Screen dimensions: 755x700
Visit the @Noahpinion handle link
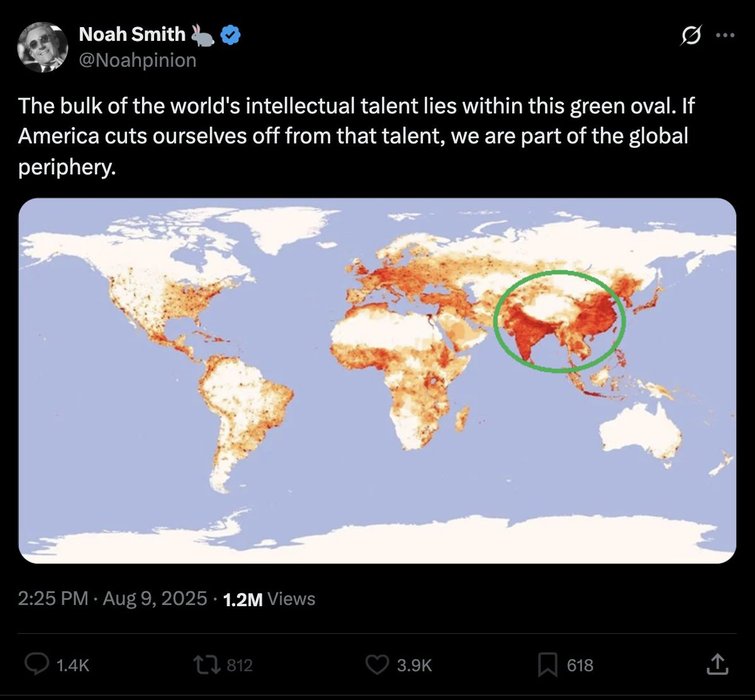[x=137, y=60]
